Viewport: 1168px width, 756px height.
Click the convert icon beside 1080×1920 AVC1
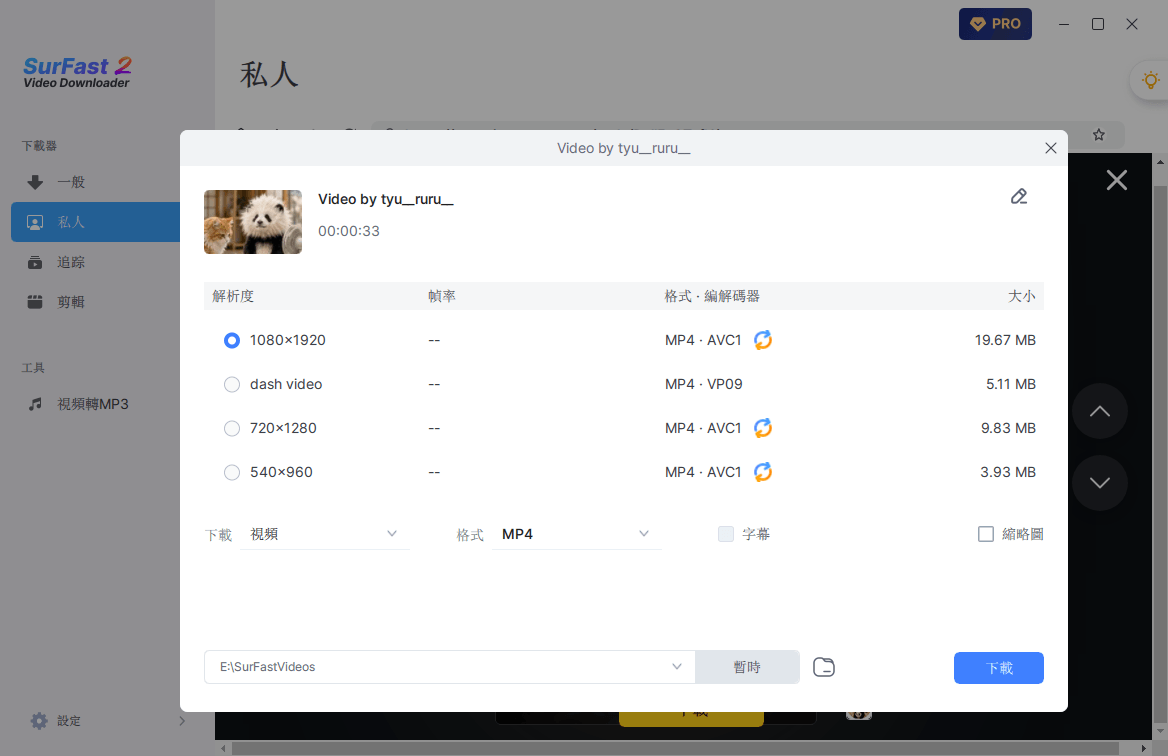click(763, 340)
